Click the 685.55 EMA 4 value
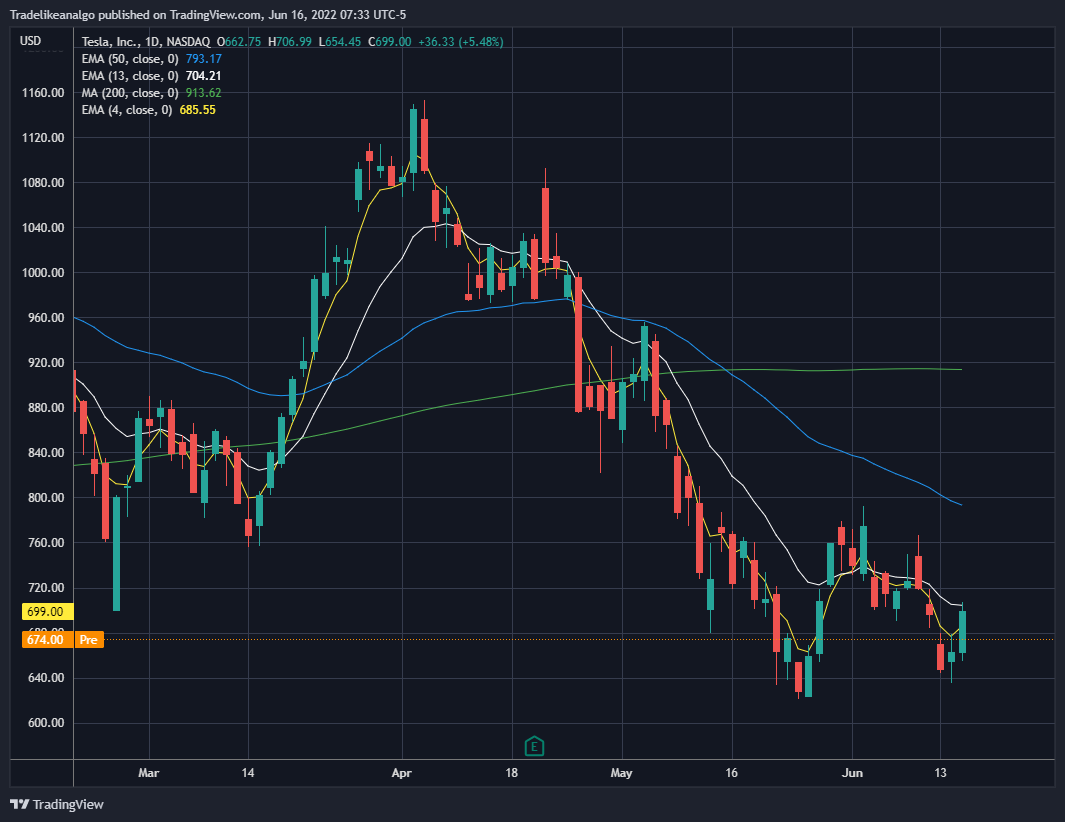Screen dimensions: 1065x822 [198, 110]
